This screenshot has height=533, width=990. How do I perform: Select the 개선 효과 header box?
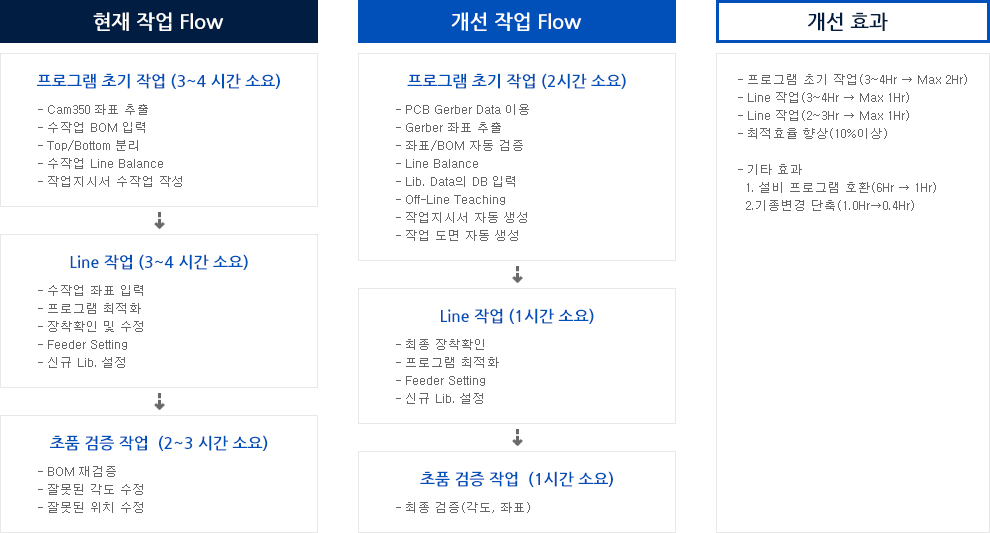tap(852, 21)
